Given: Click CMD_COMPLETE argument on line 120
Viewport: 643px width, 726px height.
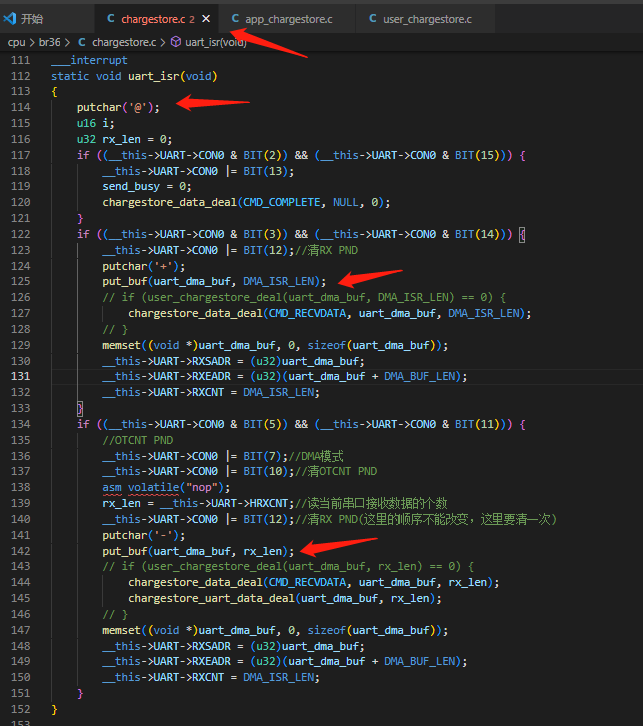Looking at the screenshot, I should 281,203.
